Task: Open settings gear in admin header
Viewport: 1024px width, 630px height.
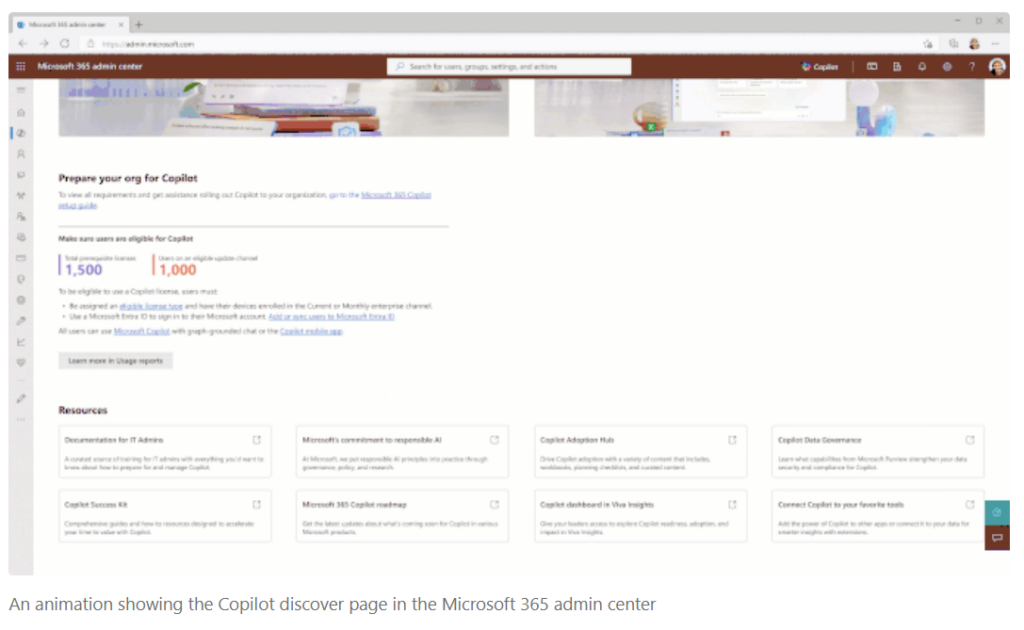Action: 947,67
